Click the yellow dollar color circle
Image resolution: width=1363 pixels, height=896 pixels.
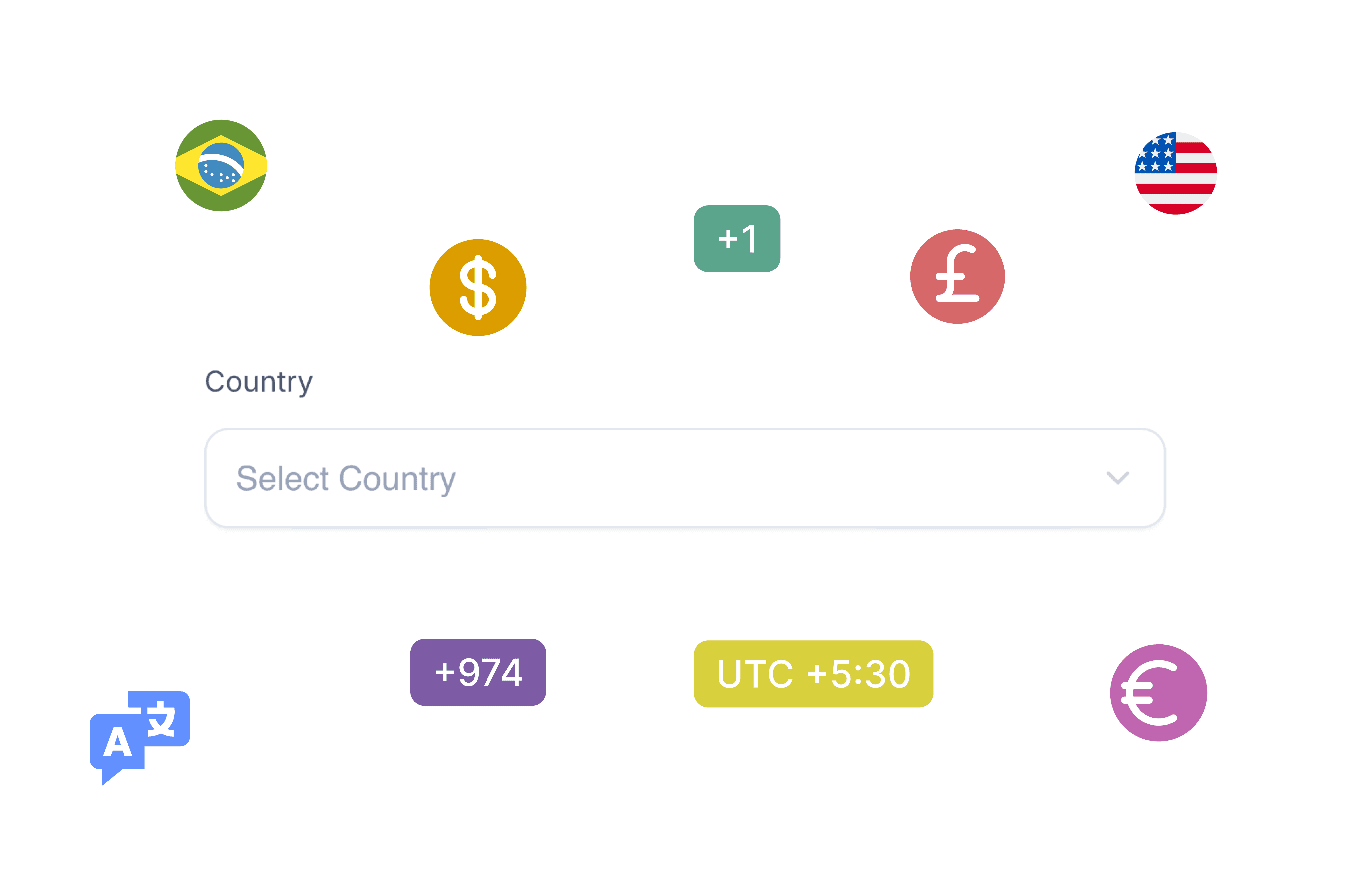tap(478, 287)
